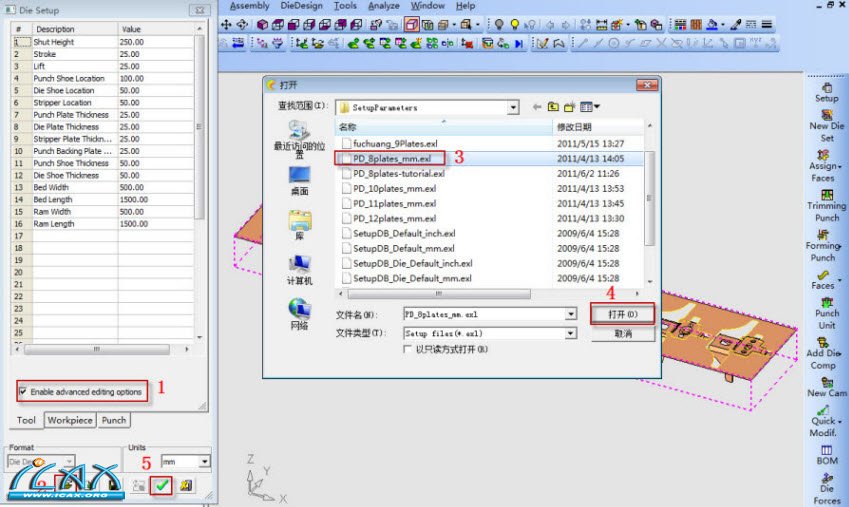Screen dimensions: 849x507
Task: Expand the Assign Faces sidebar dropdown
Action: click(x=839, y=166)
